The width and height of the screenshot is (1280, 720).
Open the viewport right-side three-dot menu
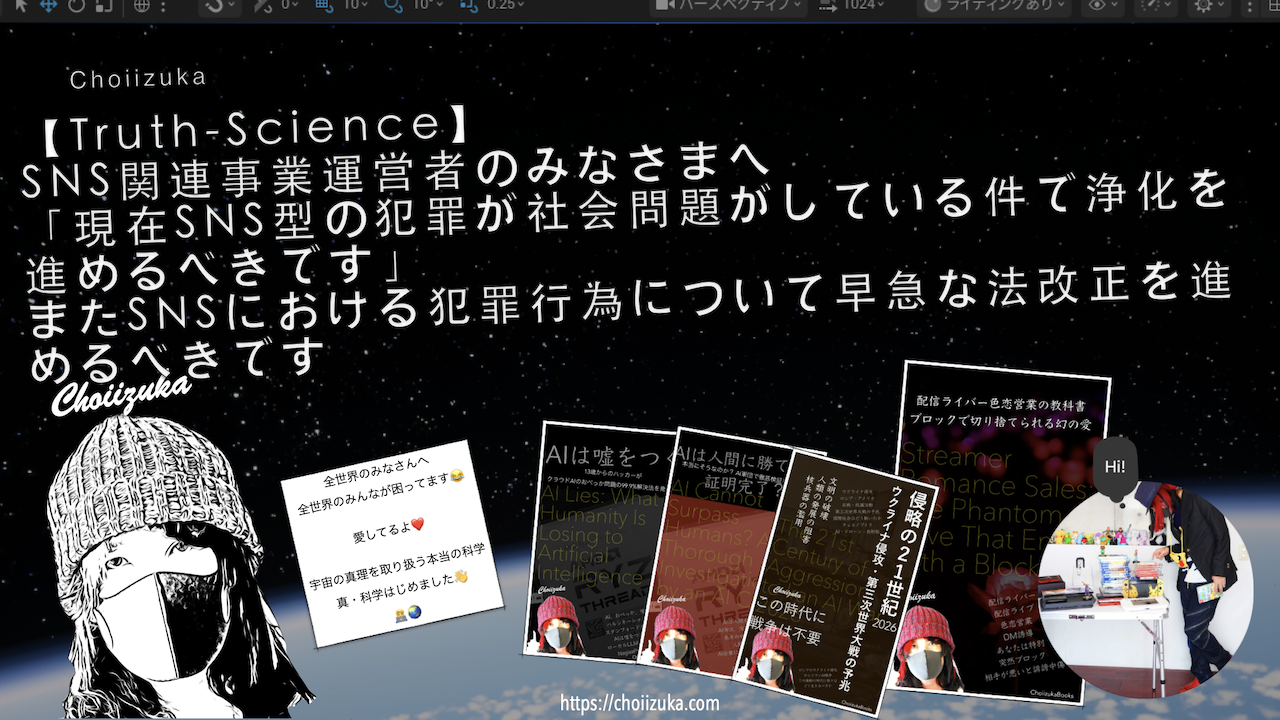[1252, 5]
